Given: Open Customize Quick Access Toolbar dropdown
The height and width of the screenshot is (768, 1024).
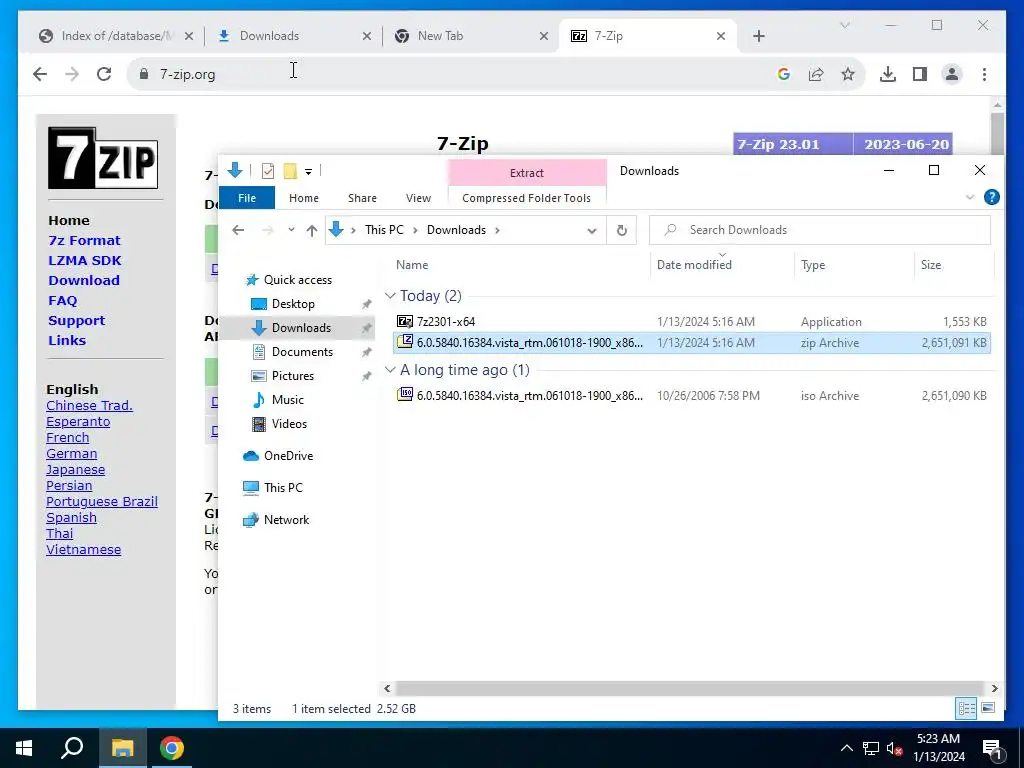Looking at the screenshot, I should pos(308,172).
